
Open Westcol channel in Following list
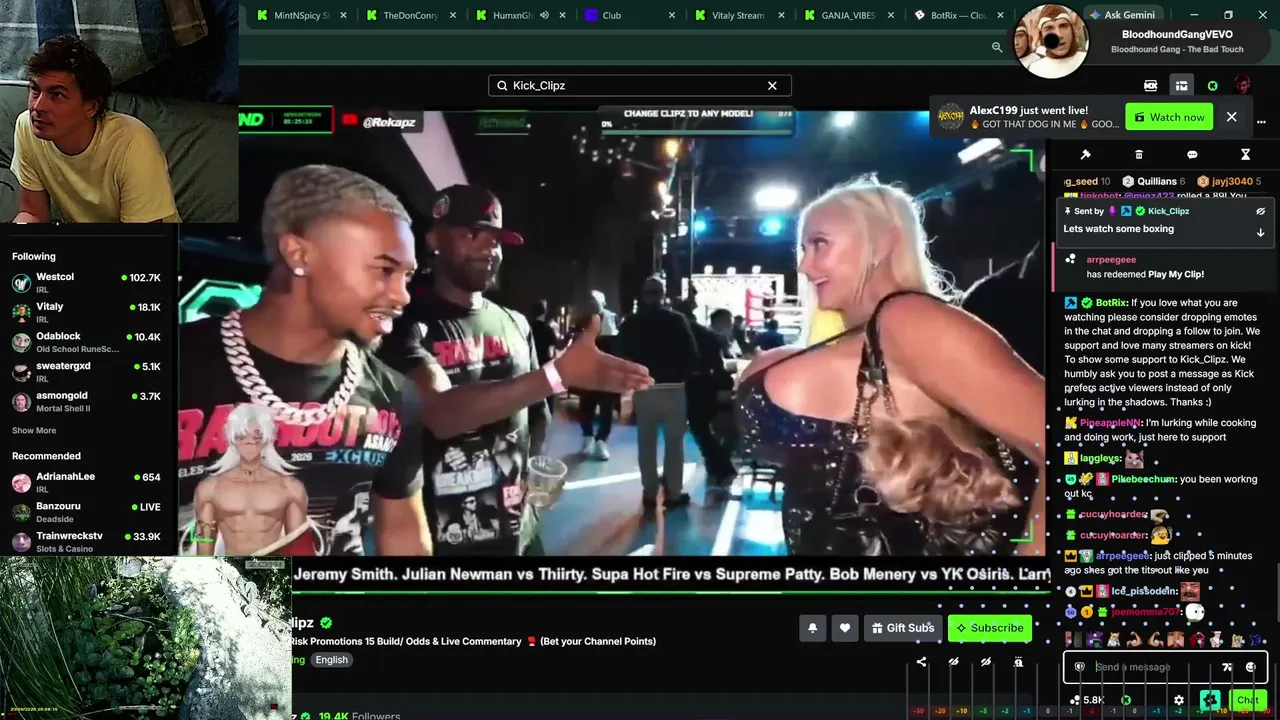click(x=86, y=282)
